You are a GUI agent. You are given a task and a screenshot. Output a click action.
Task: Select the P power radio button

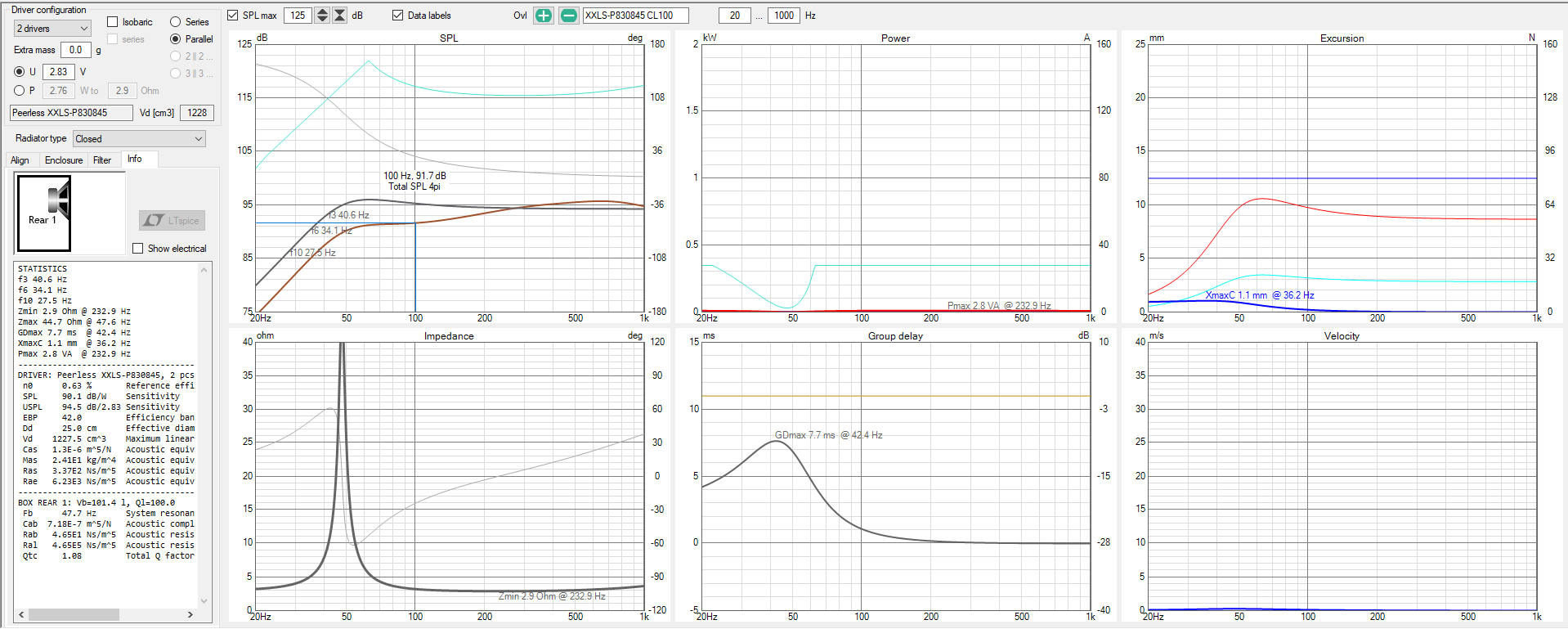pyautogui.click(x=19, y=91)
